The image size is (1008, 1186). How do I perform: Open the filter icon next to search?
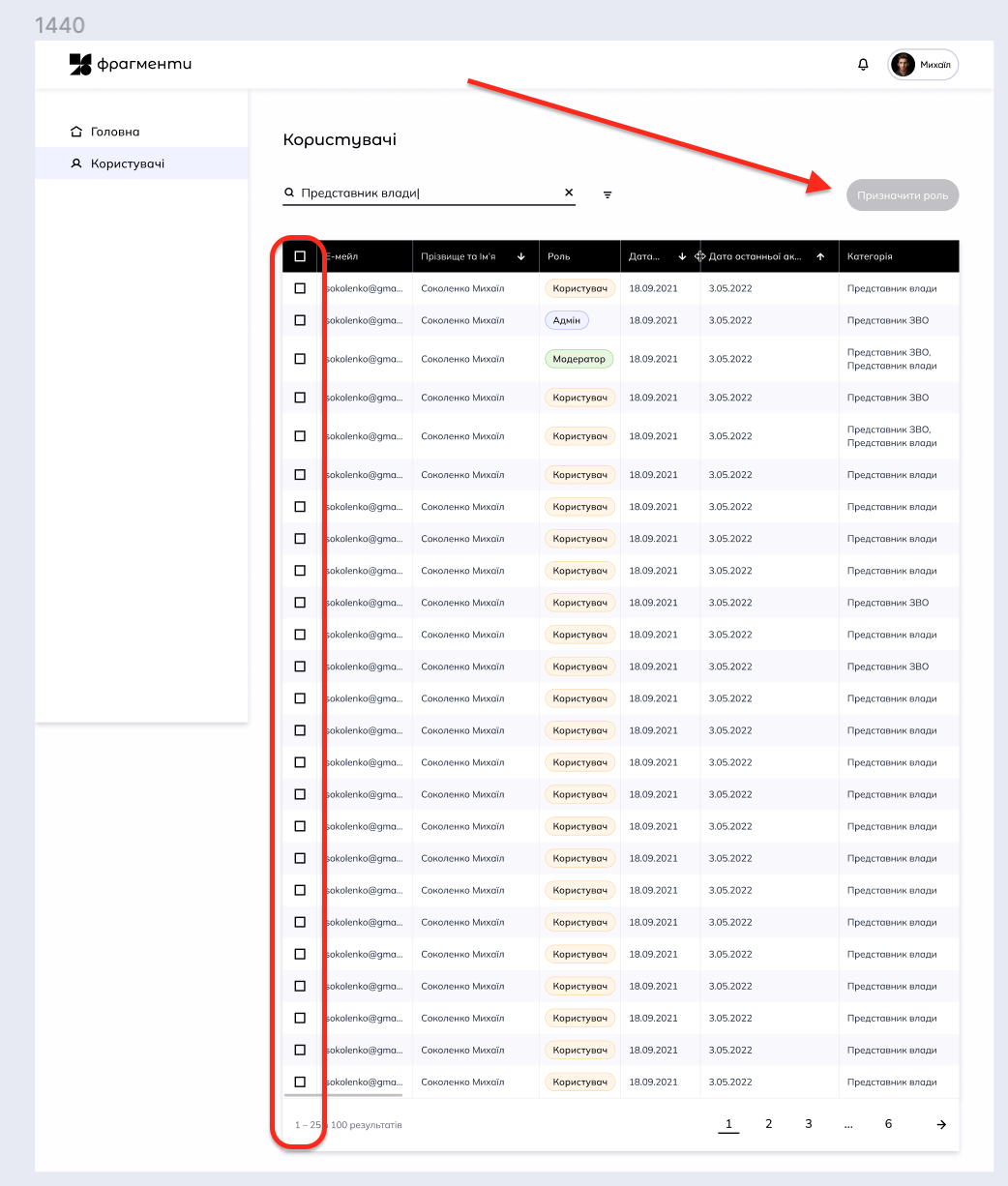[x=608, y=194]
